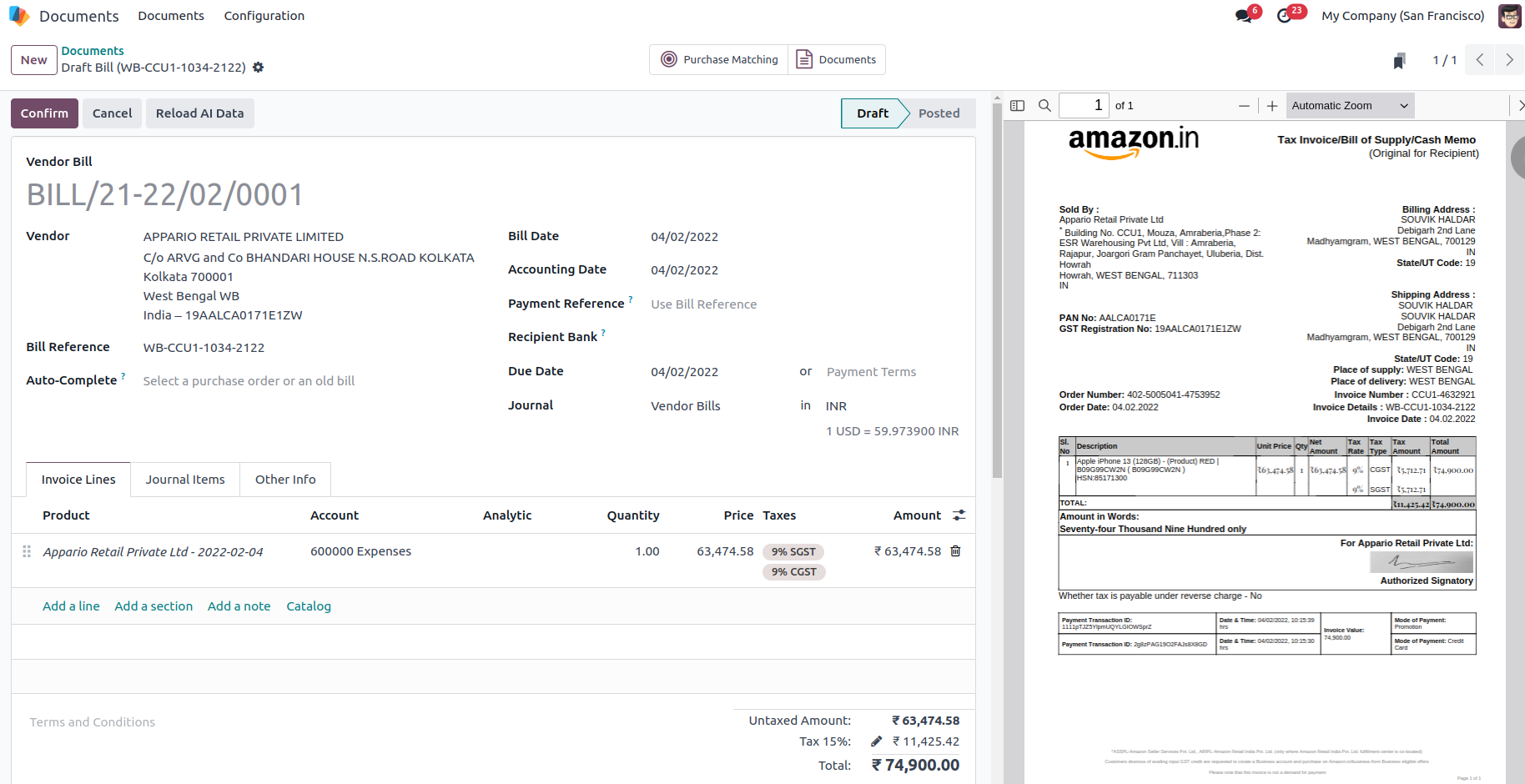Delete the Appario Retail invoice line trash icon
This screenshot has width=1525, height=784.
(956, 551)
